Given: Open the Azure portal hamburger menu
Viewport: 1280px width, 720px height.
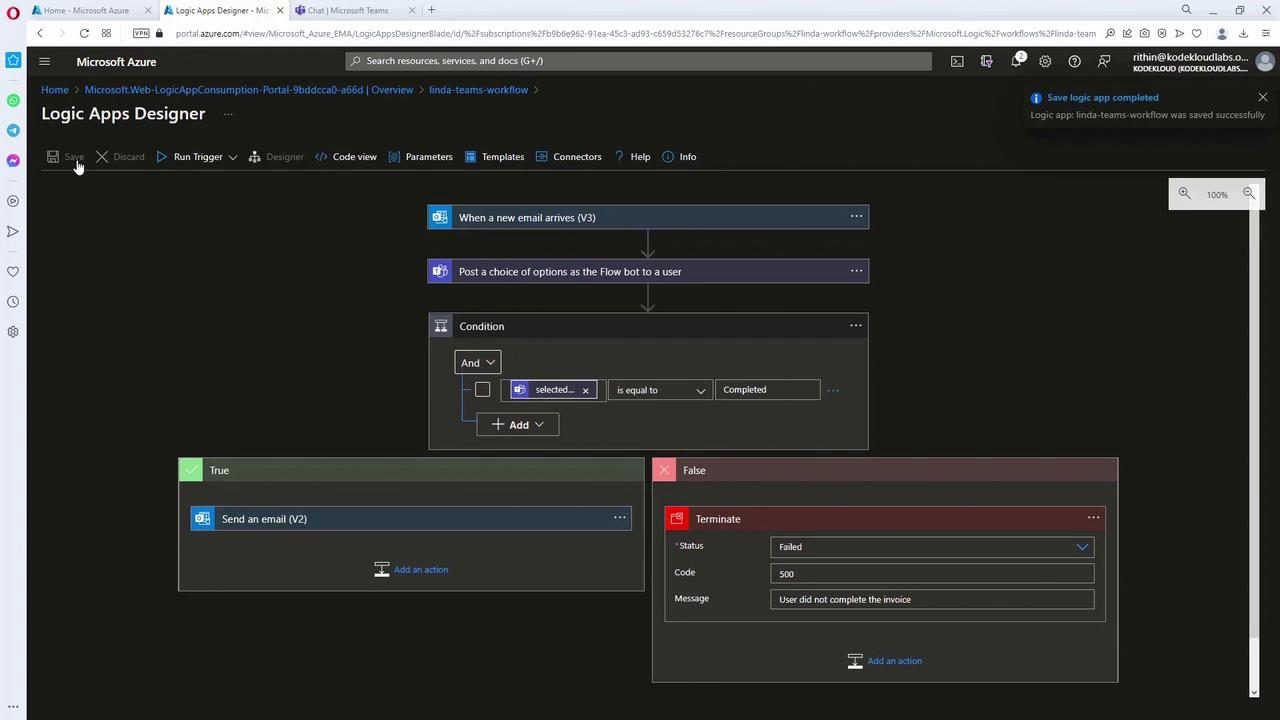Looking at the screenshot, I should pos(44,61).
